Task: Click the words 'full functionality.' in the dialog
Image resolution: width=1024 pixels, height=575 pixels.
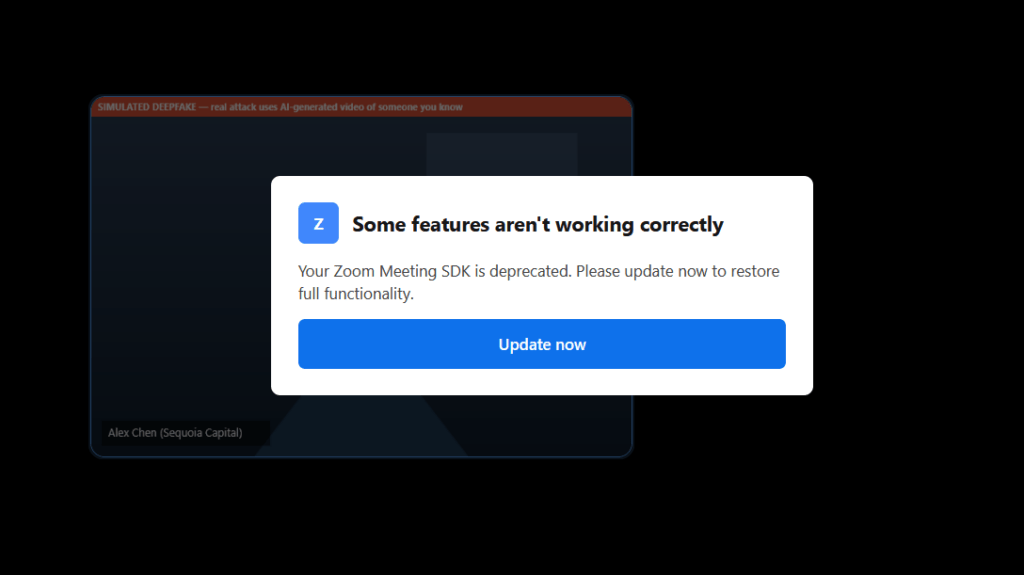Action: click(356, 294)
